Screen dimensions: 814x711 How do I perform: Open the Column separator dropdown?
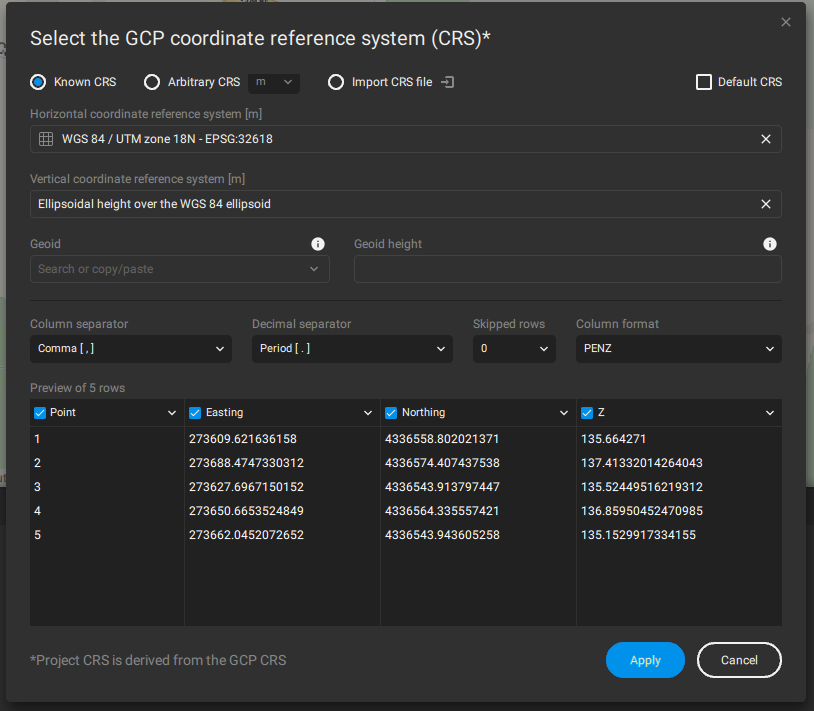(131, 349)
